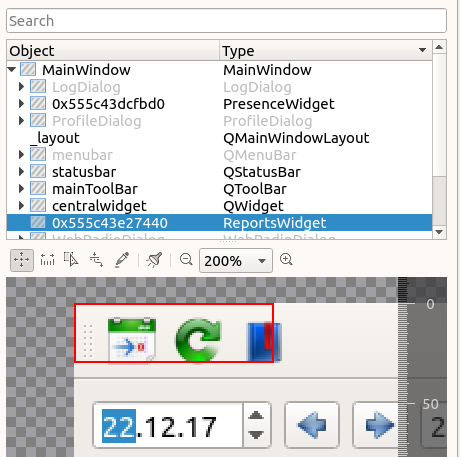This screenshot has width=460, height=457.
Task: Expand the centralwidget tree item
Action: [21, 206]
